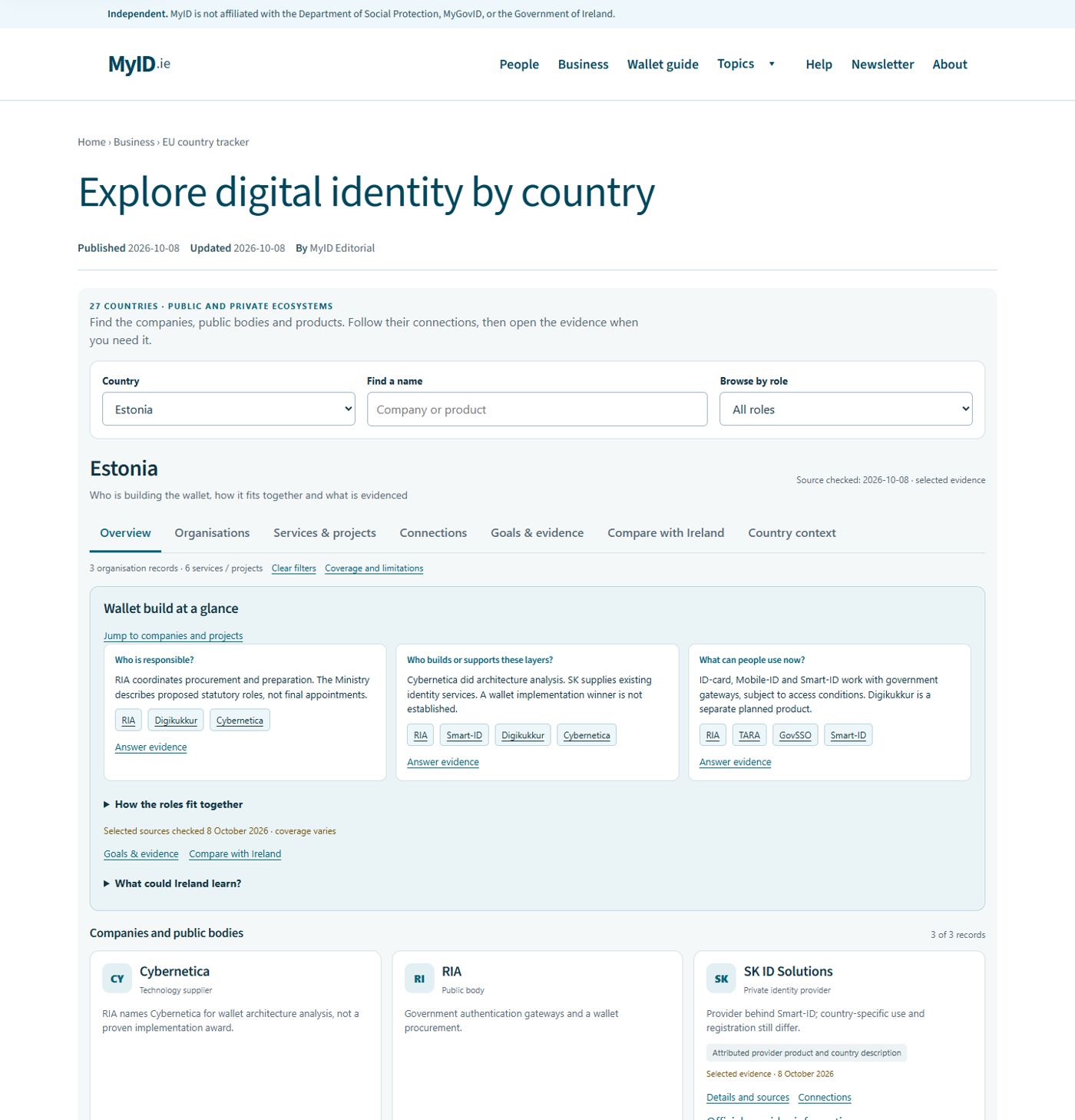This screenshot has height=1120, width=1075.
Task: Focus the 'Company or product' search field
Action: tap(537, 409)
